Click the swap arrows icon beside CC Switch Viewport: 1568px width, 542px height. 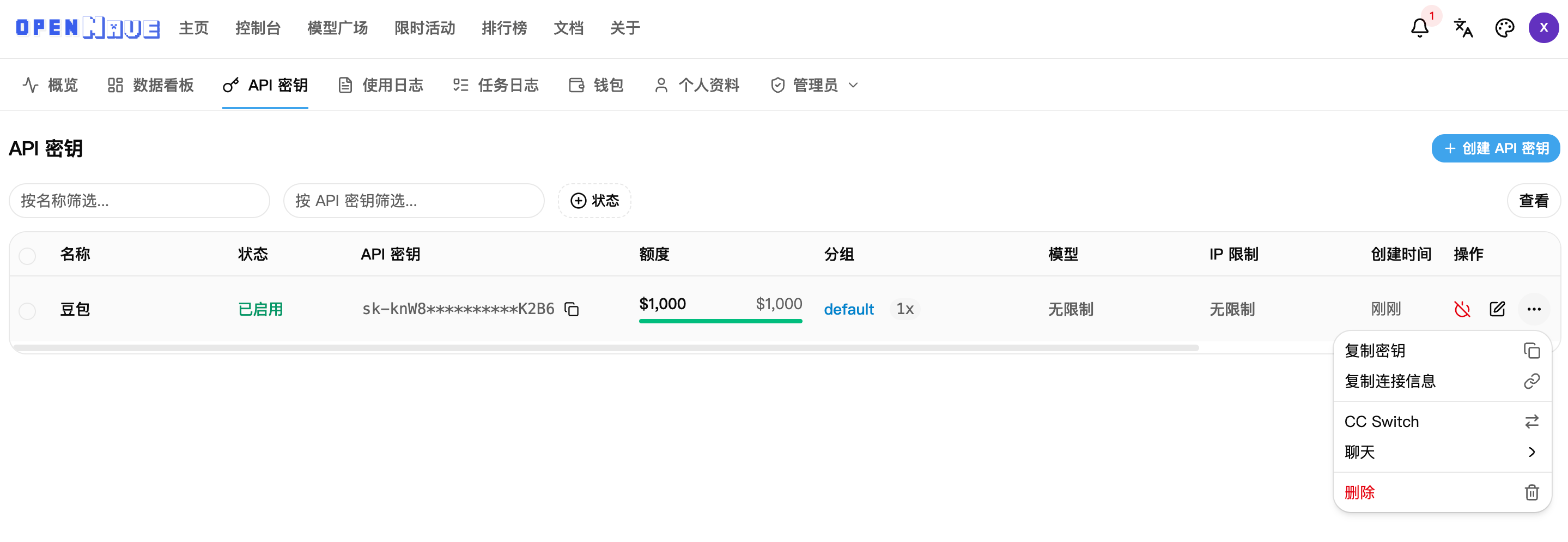[1531, 421]
